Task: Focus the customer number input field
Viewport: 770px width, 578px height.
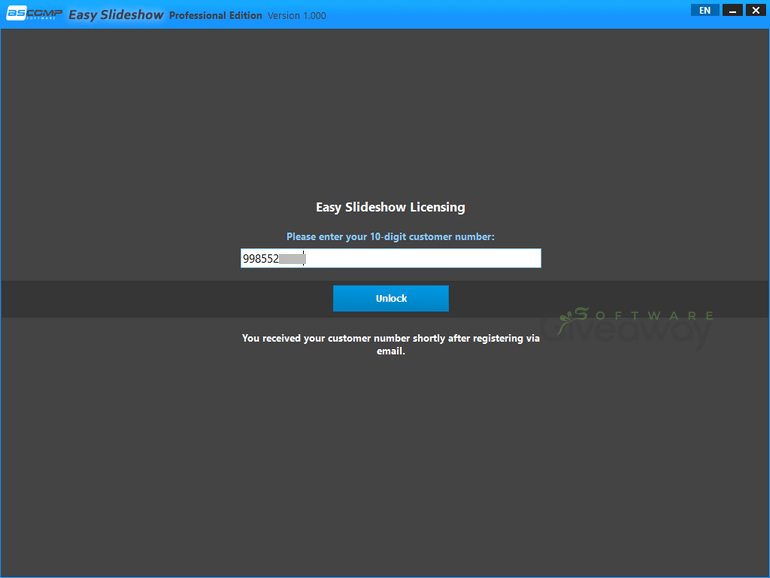Action: coord(391,258)
